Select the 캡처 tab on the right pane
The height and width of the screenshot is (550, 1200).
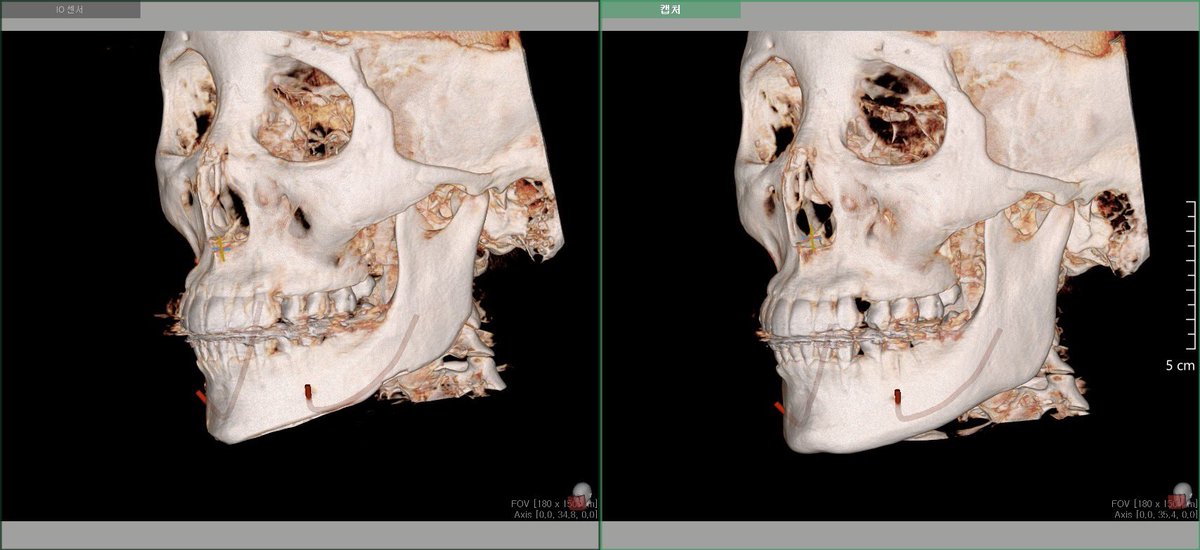tap(671, 10)
